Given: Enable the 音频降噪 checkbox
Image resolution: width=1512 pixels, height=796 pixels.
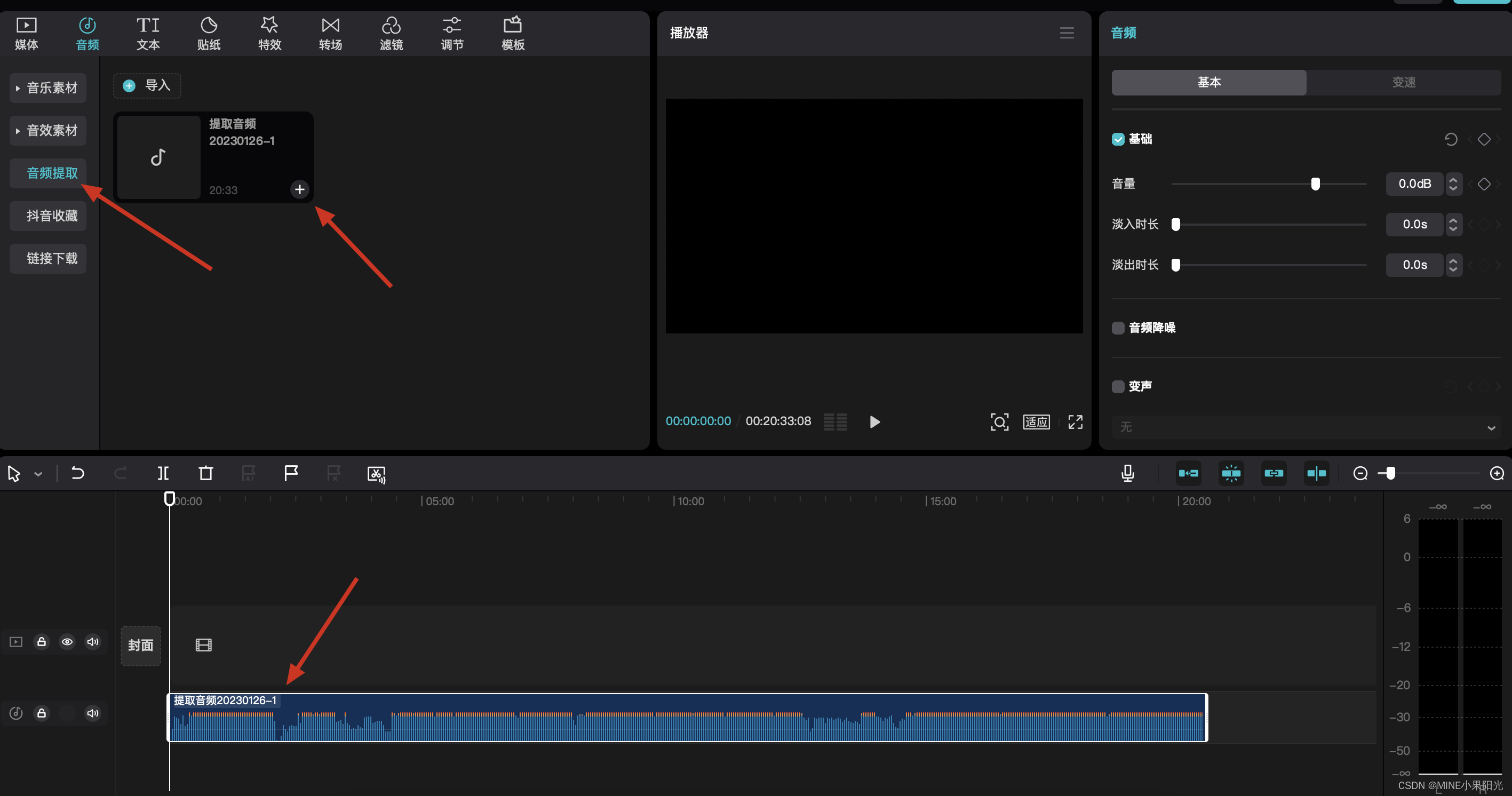Looking at the screenshot, I should [1118, 328].
